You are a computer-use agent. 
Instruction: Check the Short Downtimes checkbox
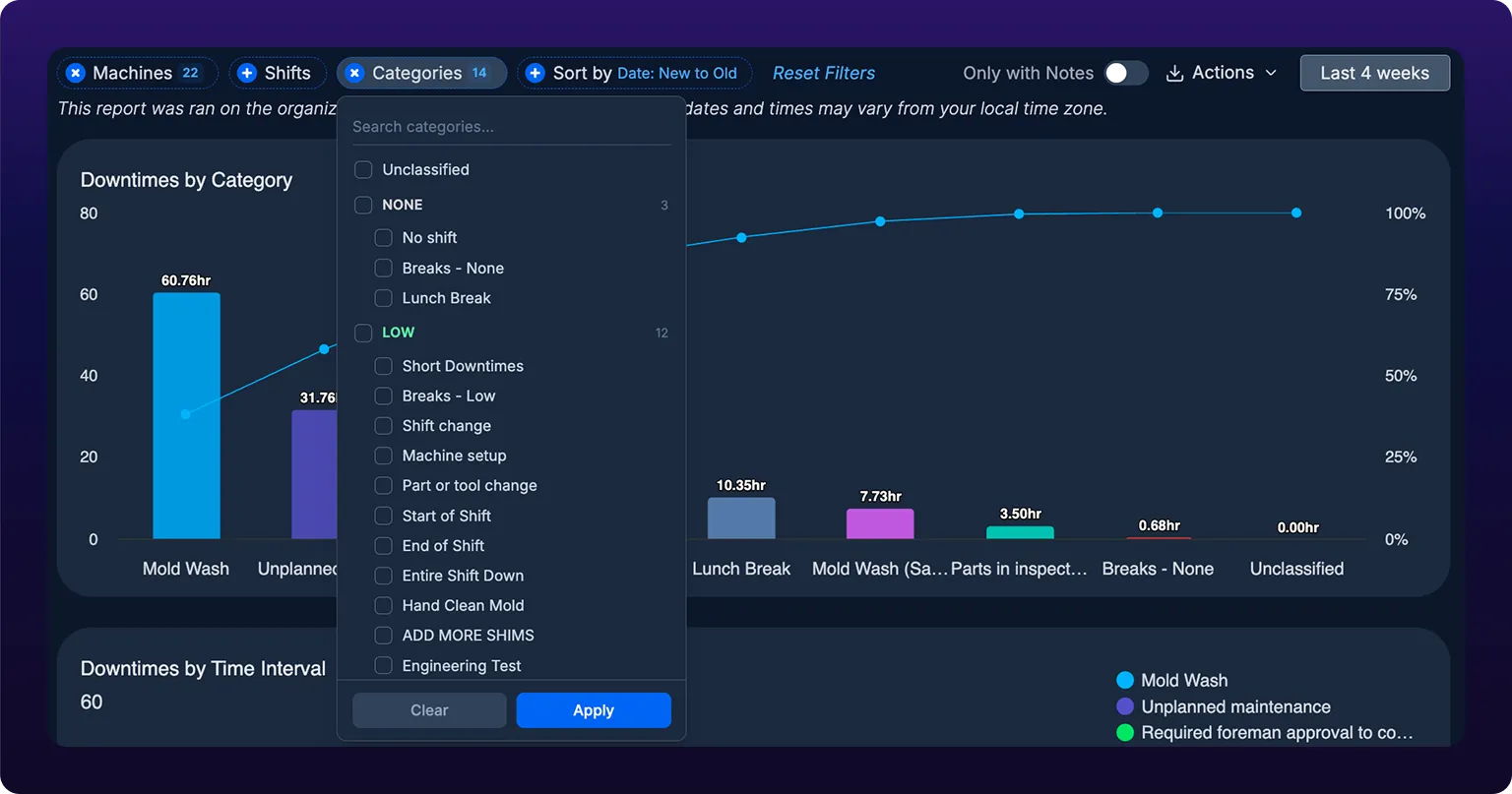point(384,366)
